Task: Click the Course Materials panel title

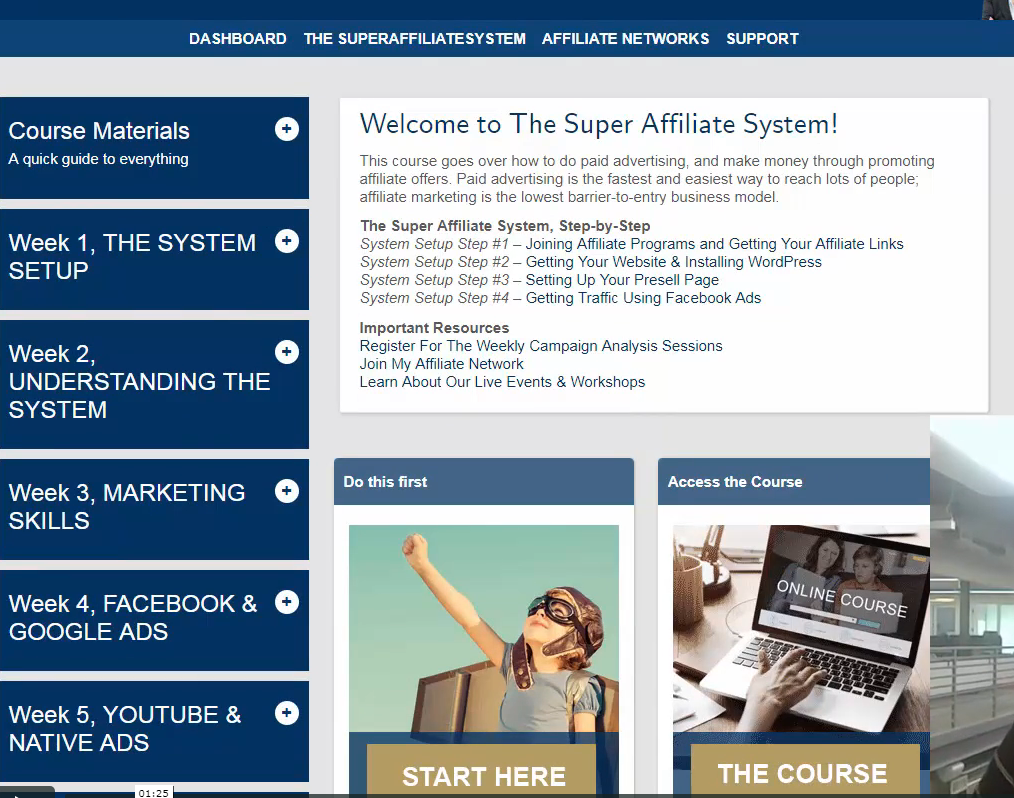Action: tap(99, 131)
